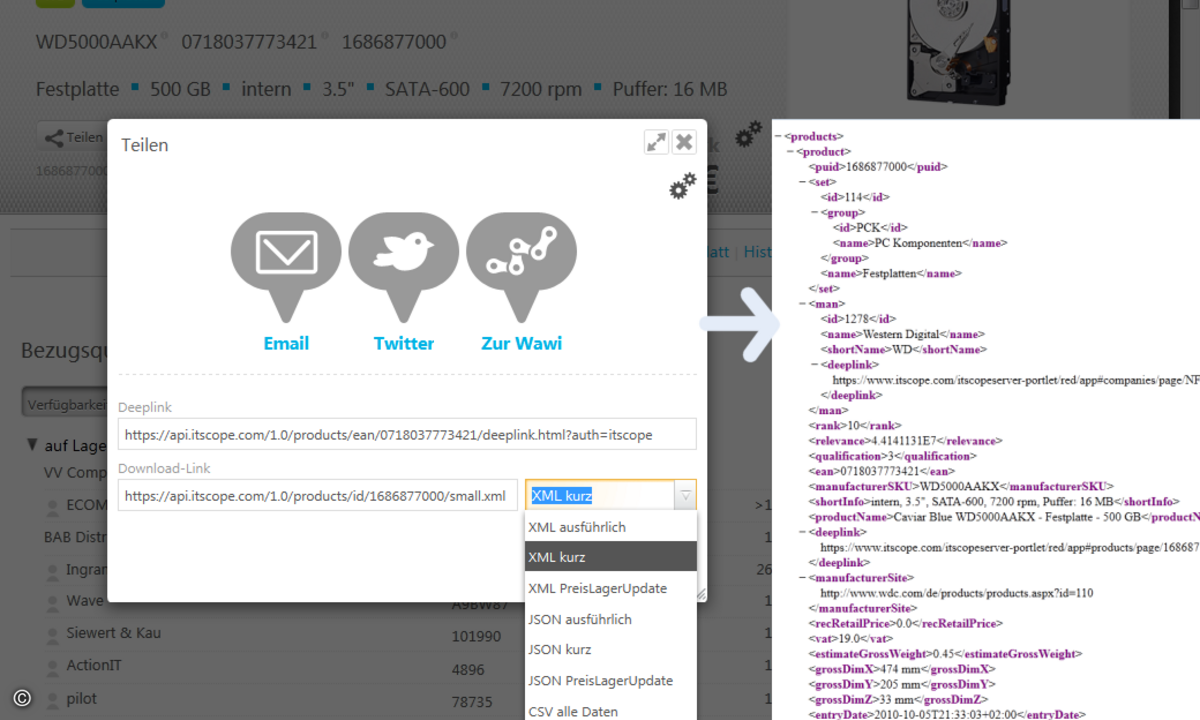Collapse the set XML node
1200x720 pixels.
tap(803, 183)
